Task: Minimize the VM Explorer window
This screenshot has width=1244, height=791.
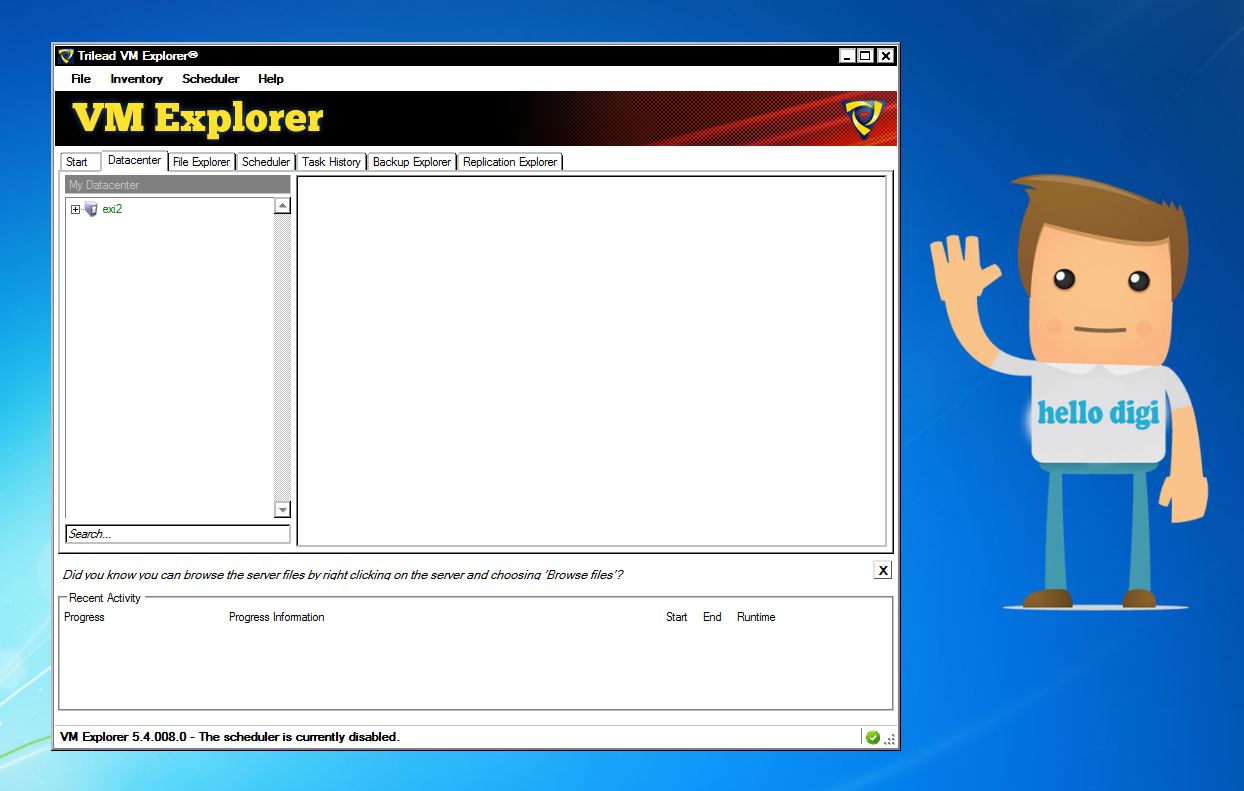Action: pyautogui.click(x=847, y=56)
